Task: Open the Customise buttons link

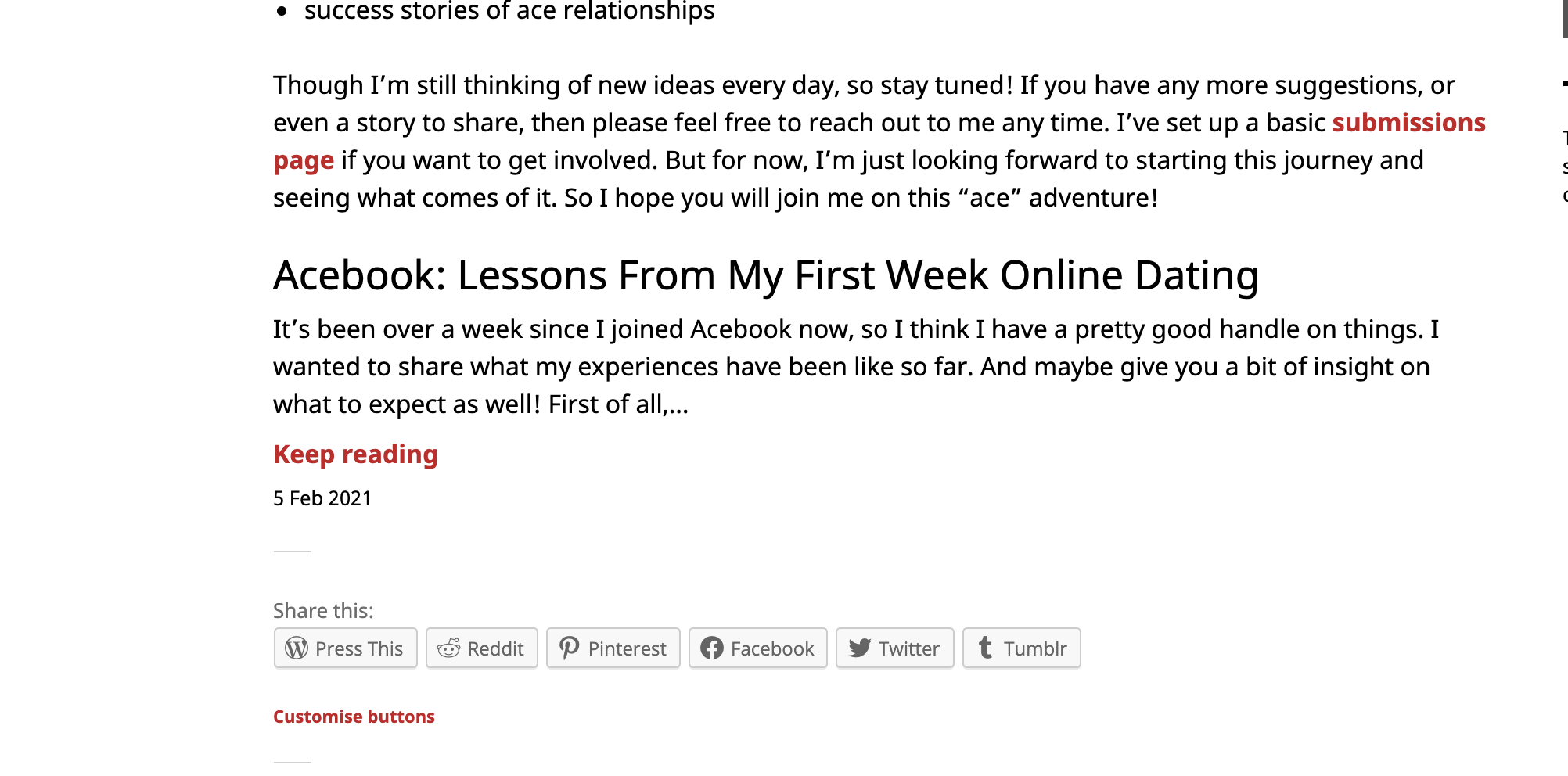Action: tap(354, 716)
